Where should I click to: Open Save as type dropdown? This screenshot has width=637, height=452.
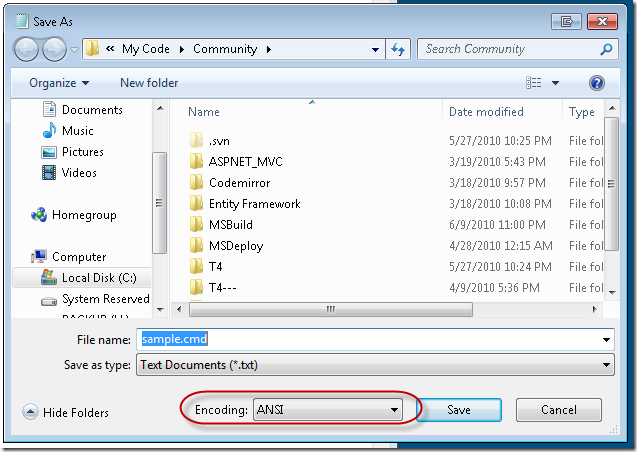click(x=375, y=365)
